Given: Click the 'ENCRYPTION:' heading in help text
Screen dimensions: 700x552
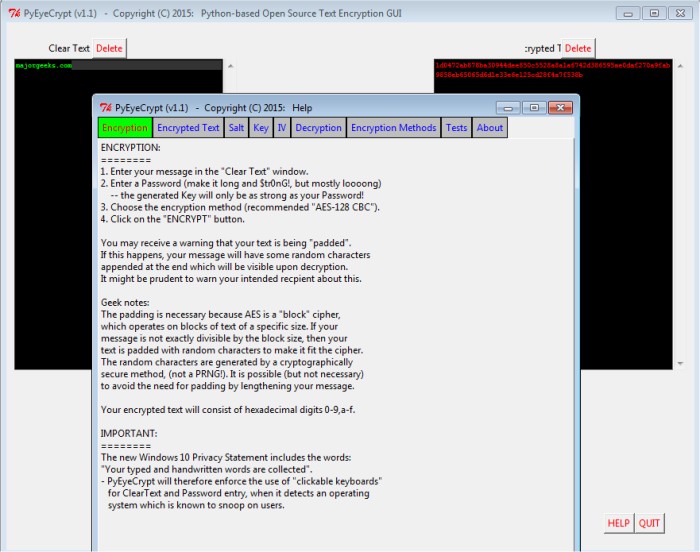Looking at the screenshot, I should pyautogui.click(x=130, y=148).
